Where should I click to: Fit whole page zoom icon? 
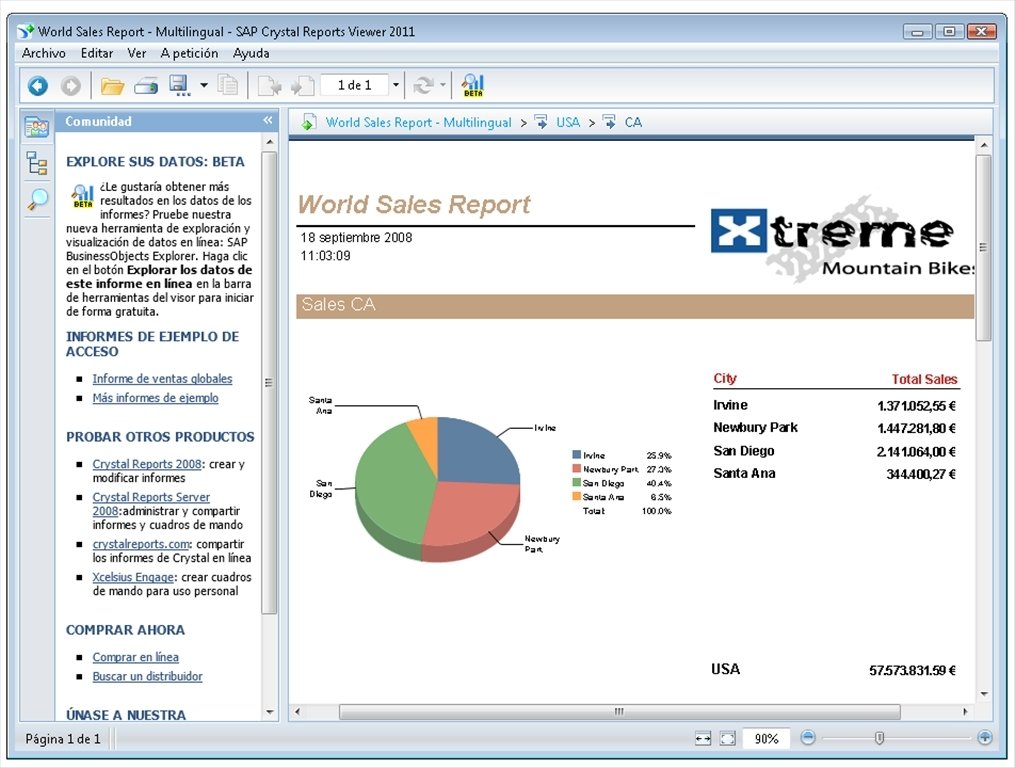point(728,738)
